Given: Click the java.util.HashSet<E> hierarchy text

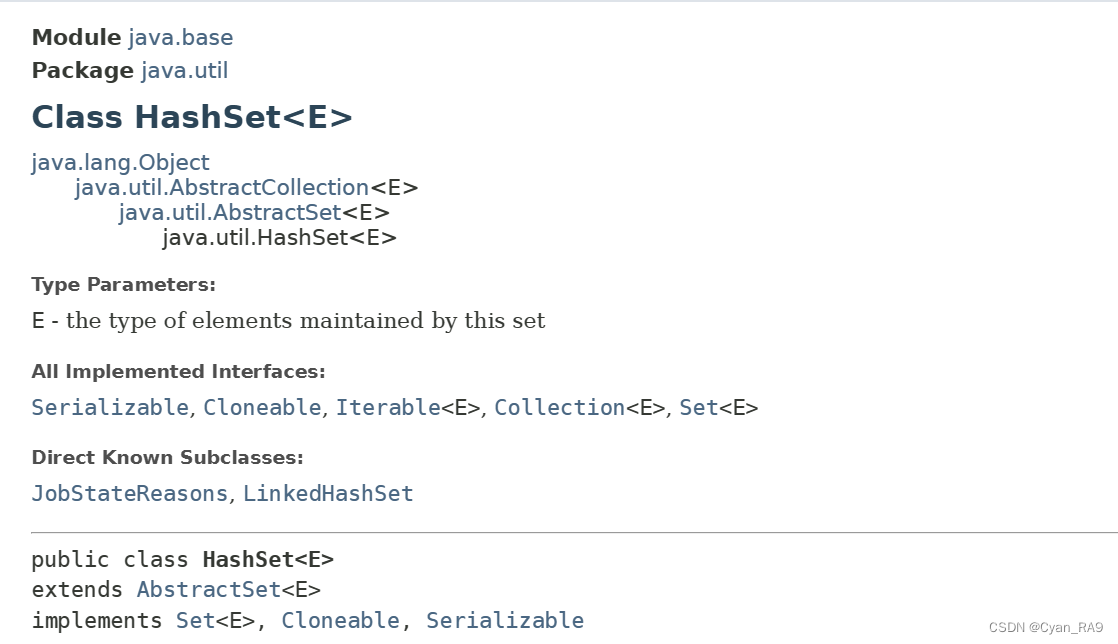Looking at the screenshot, I should pos(280,237).
